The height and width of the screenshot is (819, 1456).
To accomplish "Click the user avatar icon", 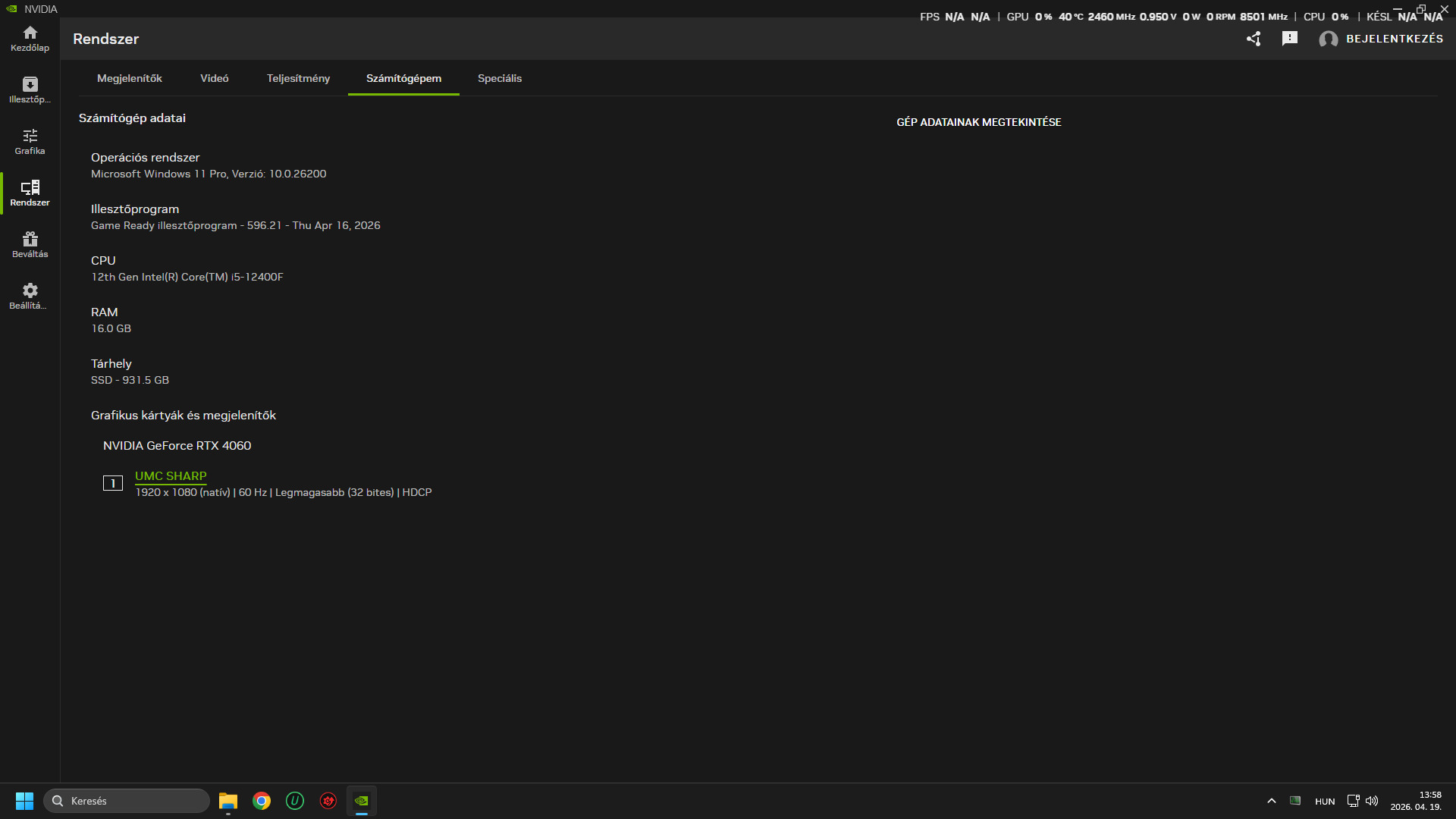I will [1328, 39].
